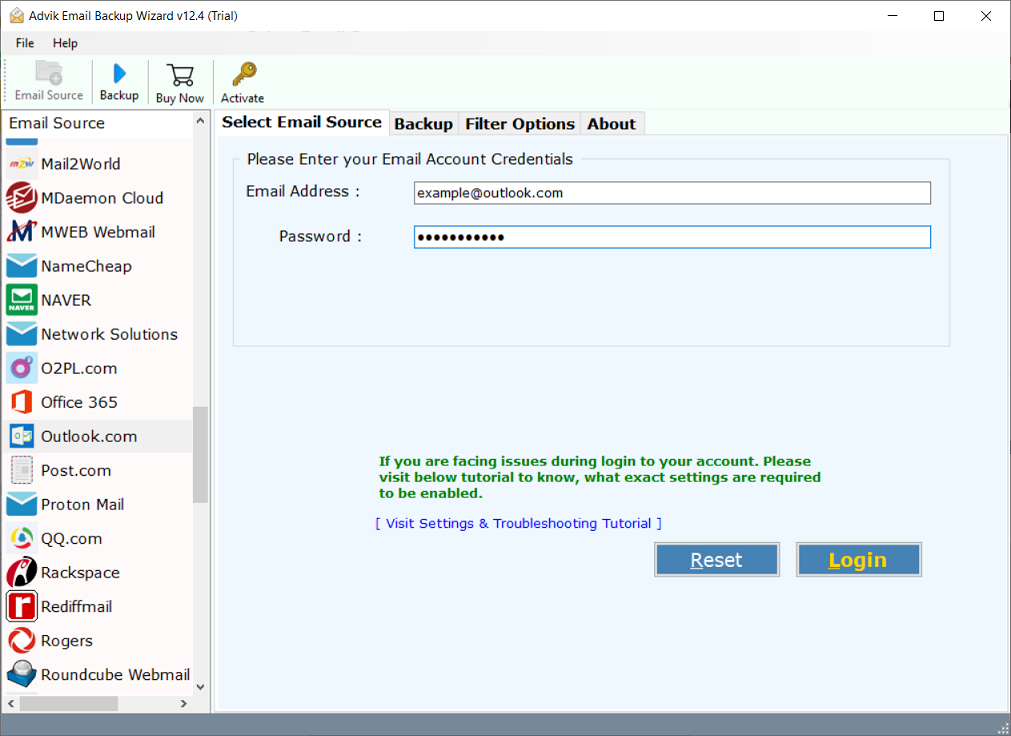Click the Login button

click(858, 559)
